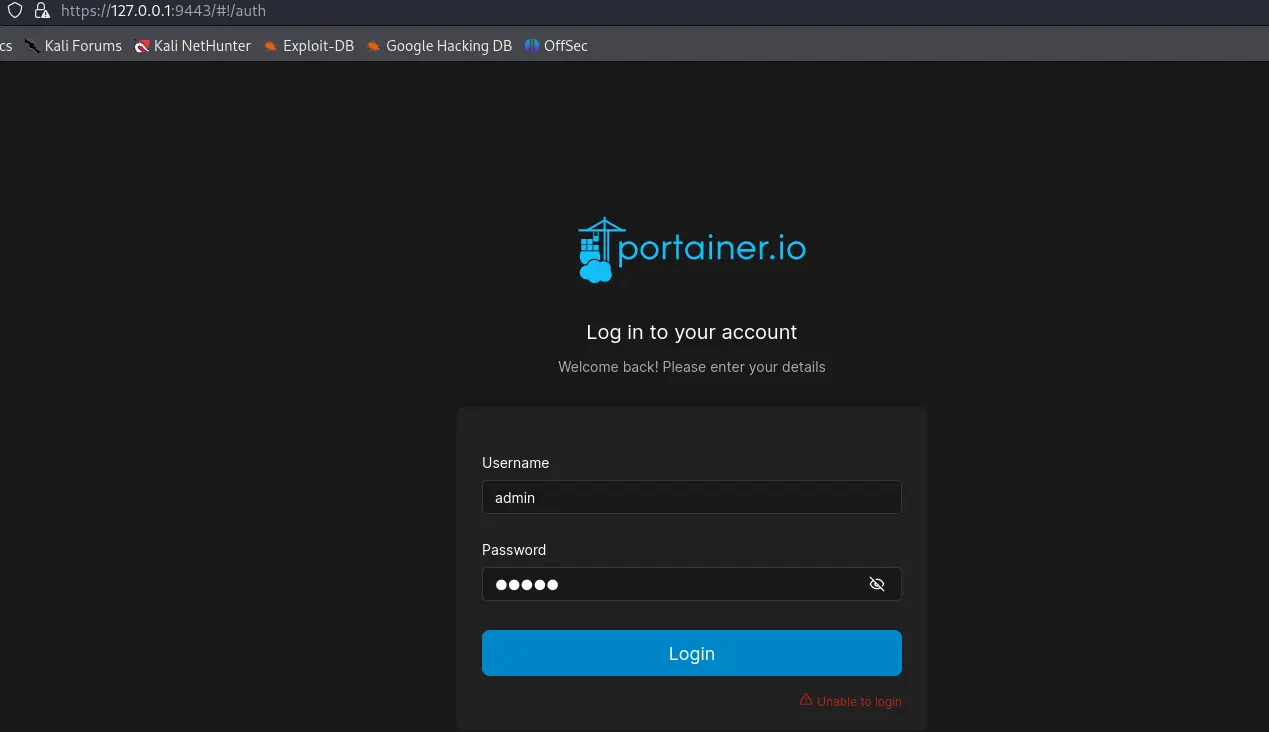Click the Password label
Viewport: 1269px width, 732px height.
pos(514,550)
